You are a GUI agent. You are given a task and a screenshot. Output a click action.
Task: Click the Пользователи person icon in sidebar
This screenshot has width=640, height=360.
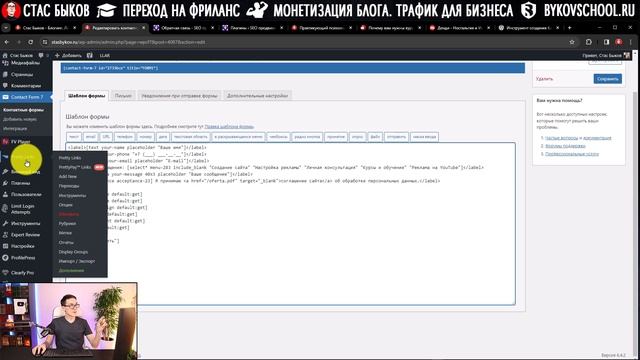pyautogui.click(x=5, y=195)
